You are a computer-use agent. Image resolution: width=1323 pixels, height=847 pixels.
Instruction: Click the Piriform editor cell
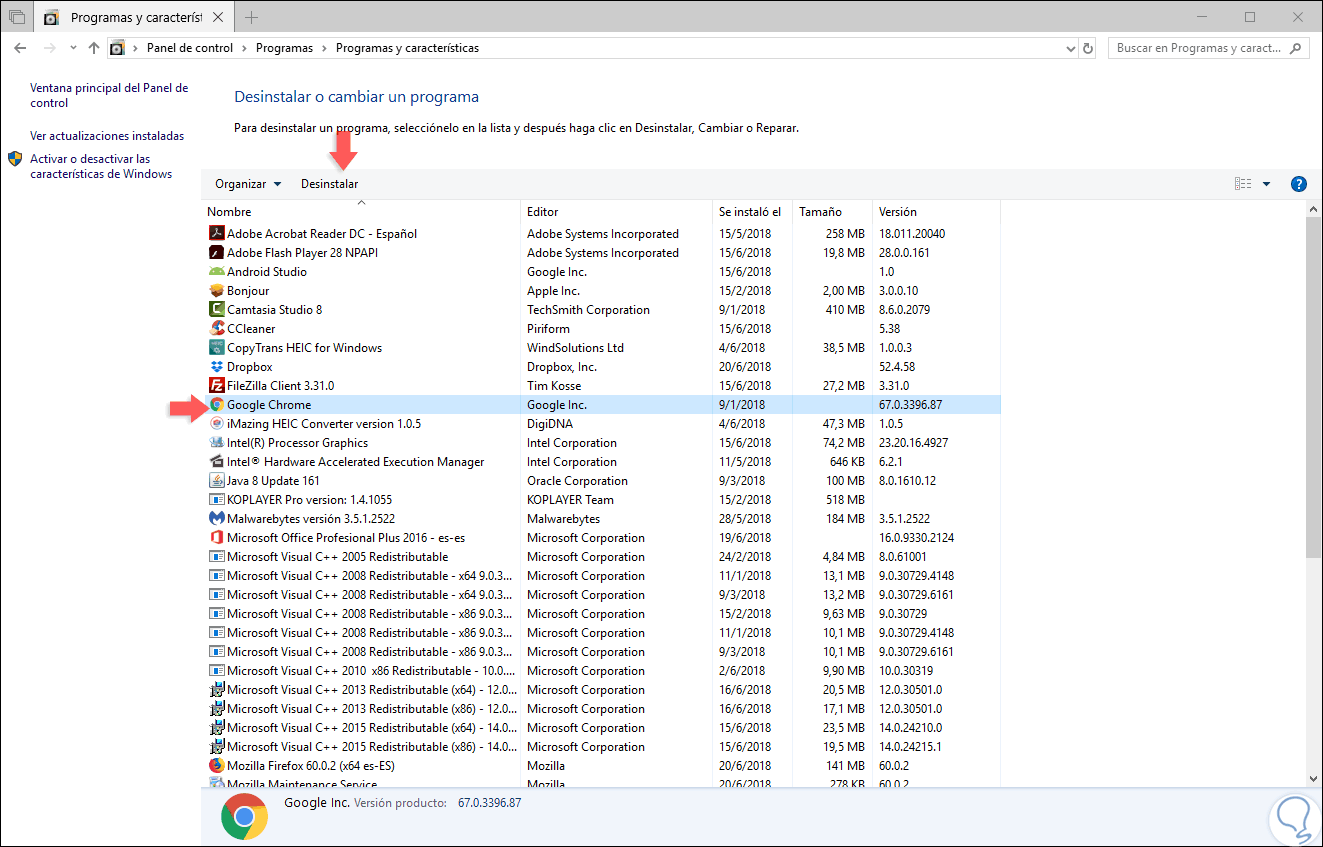coord(548,329)
